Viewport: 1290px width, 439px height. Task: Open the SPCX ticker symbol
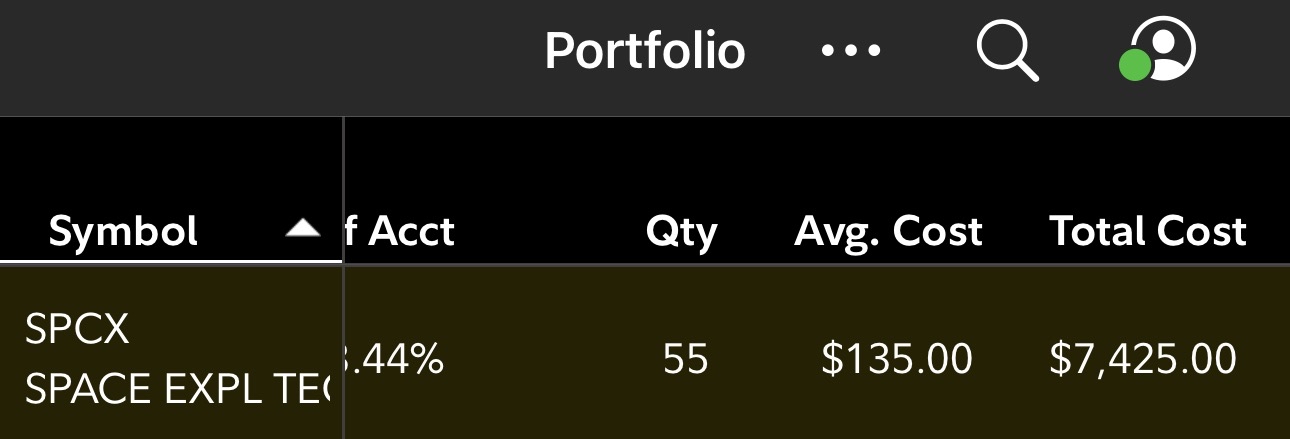[x=77, y=329]
